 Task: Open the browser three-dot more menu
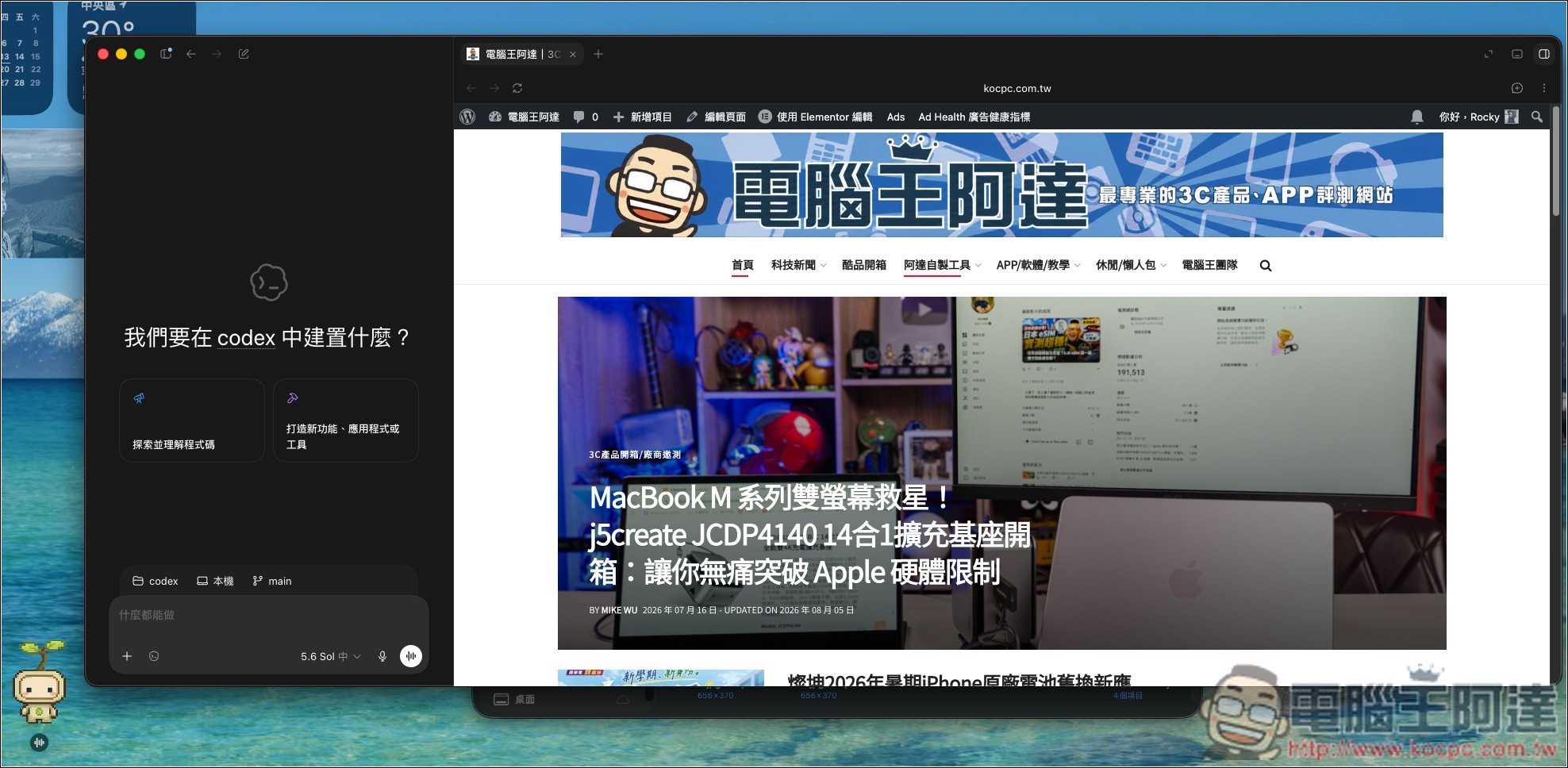1544,88
